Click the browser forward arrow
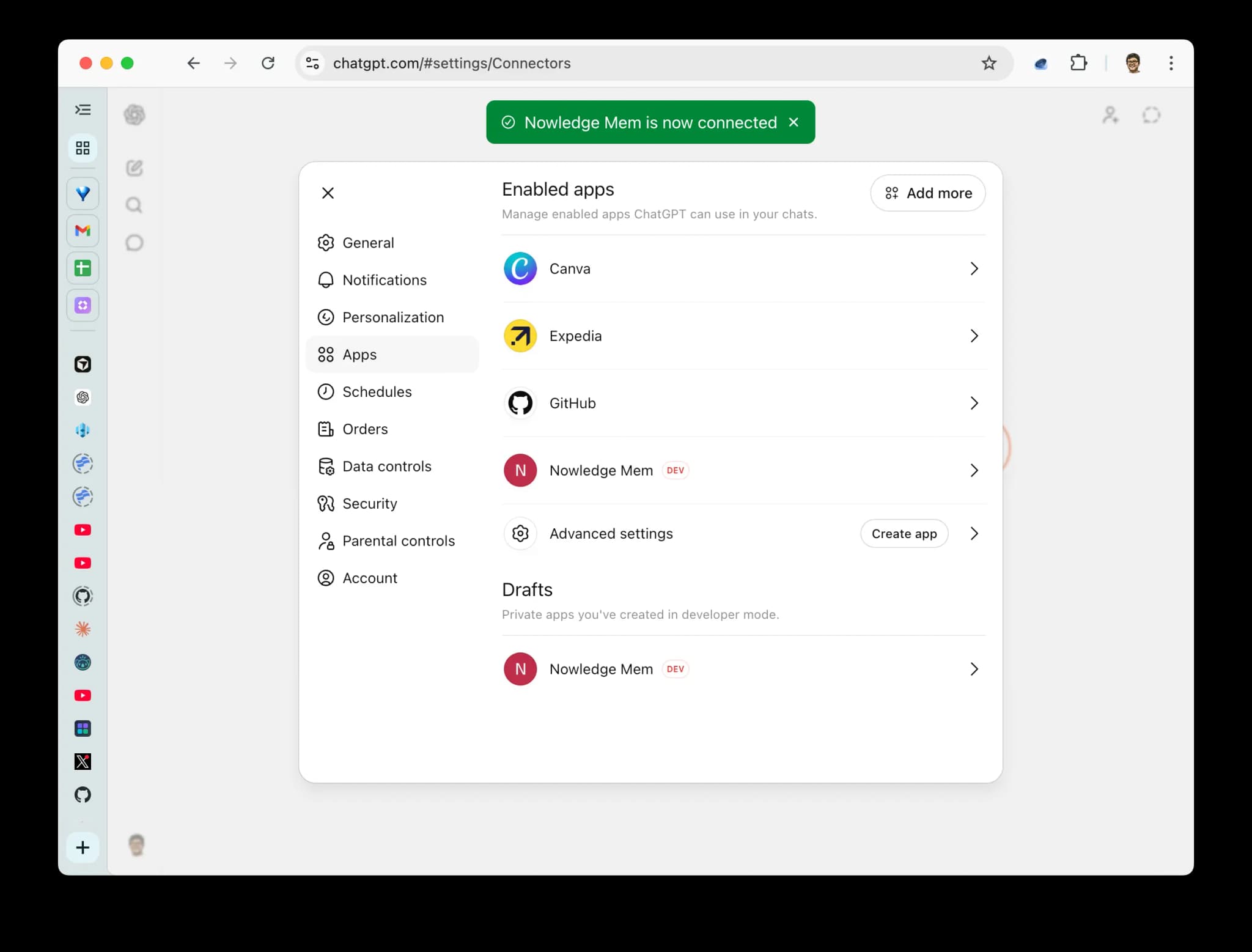Screen dimensions: 1252x952 pos(230,63)
